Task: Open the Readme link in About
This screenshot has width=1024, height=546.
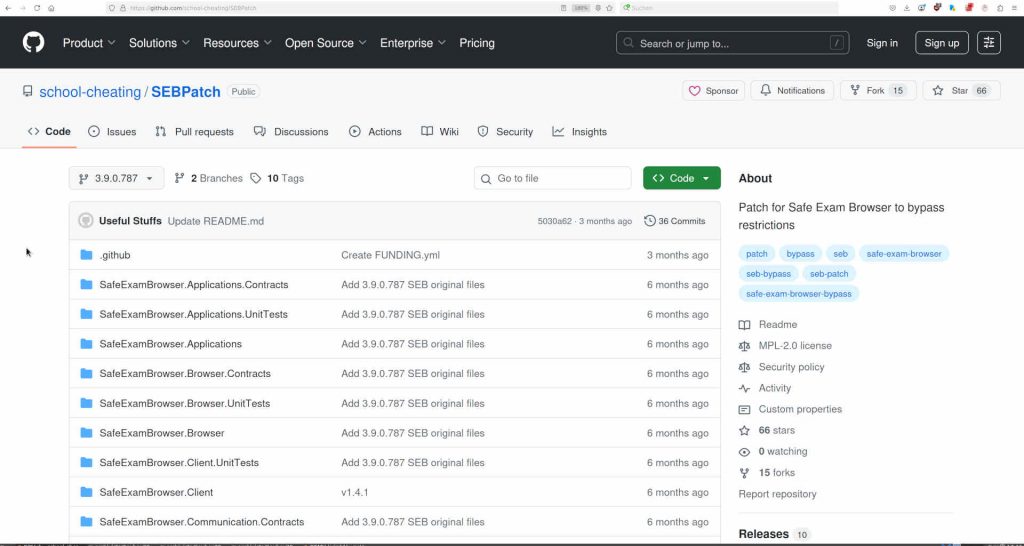Action: pos(768,325)
